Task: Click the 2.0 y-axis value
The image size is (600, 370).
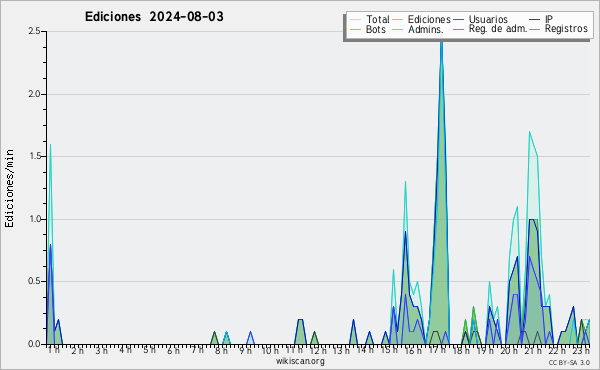Action: point(34,94)
